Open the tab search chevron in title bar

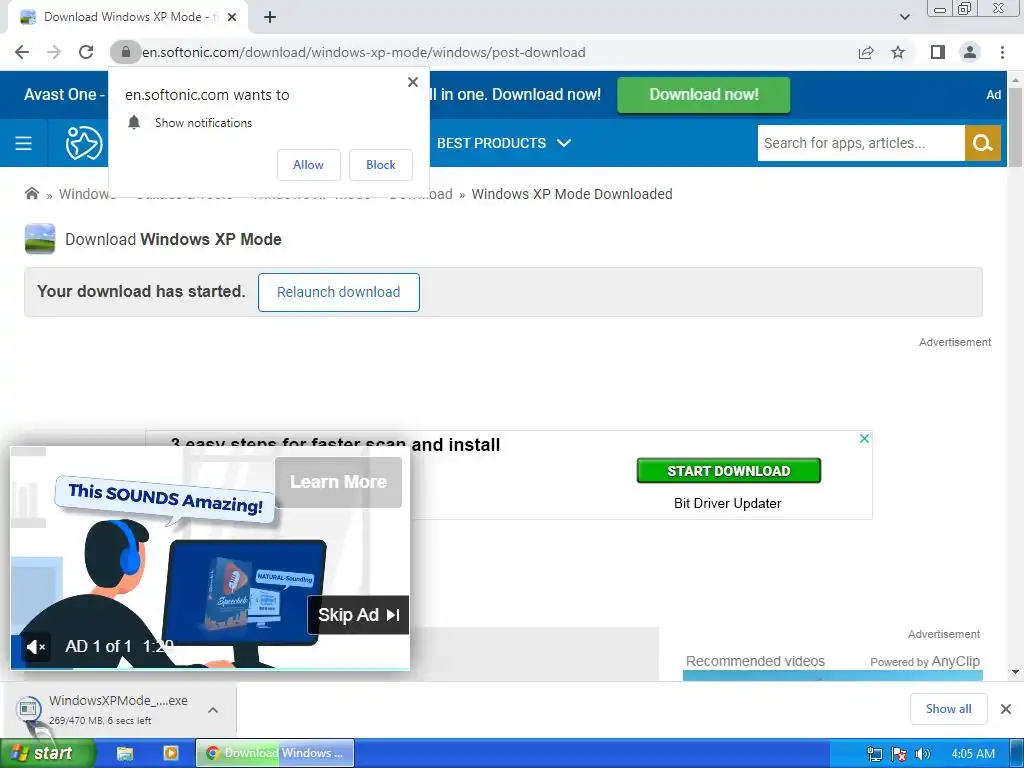[904, 18]
